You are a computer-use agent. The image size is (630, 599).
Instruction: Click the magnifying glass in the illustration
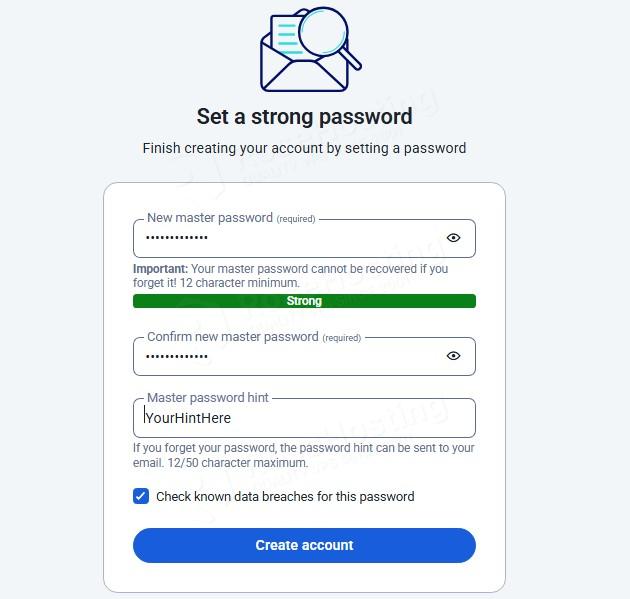pyautogui.click(x=324, y=32)
